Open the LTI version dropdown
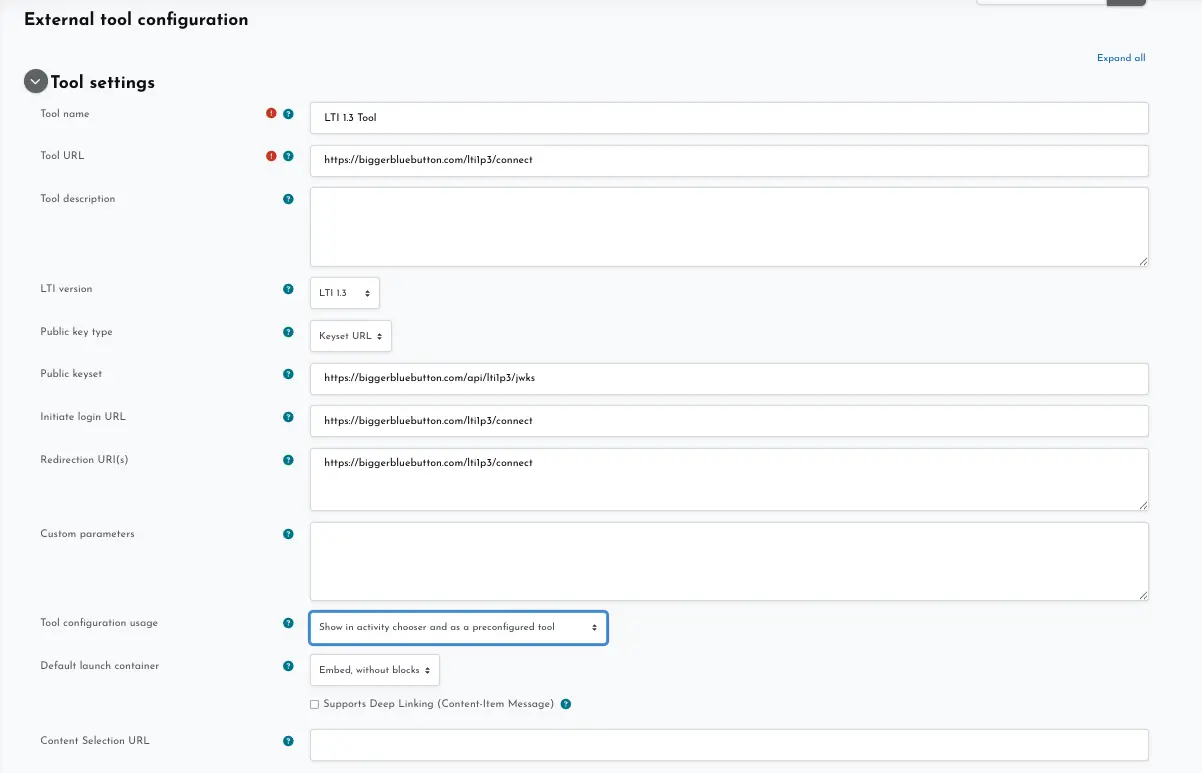Screen dimensions: 1202x773 coord(344,292)
